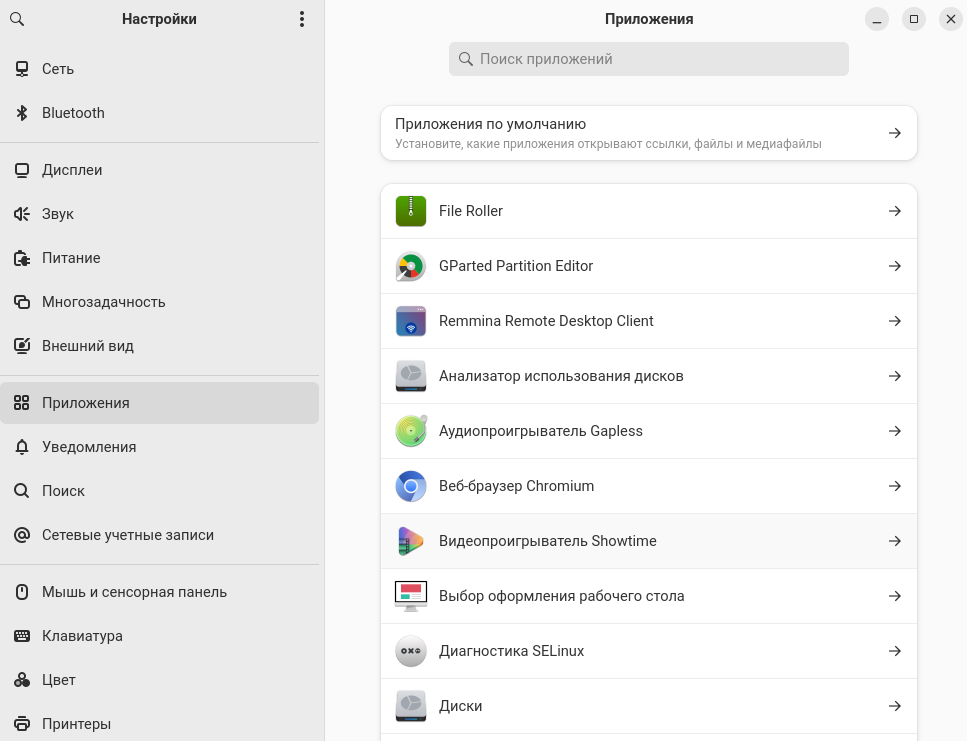This screenshot has height=741, width=967.
Task: Select Мышь и сенсорная панель
Action: [159, 592]
